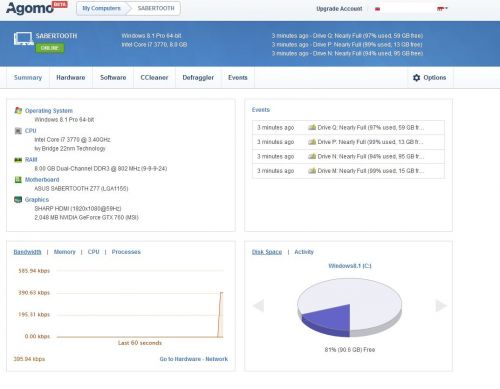500x389 pixels.
Task: Switch graph to Processes
Action: click(126, 252)
